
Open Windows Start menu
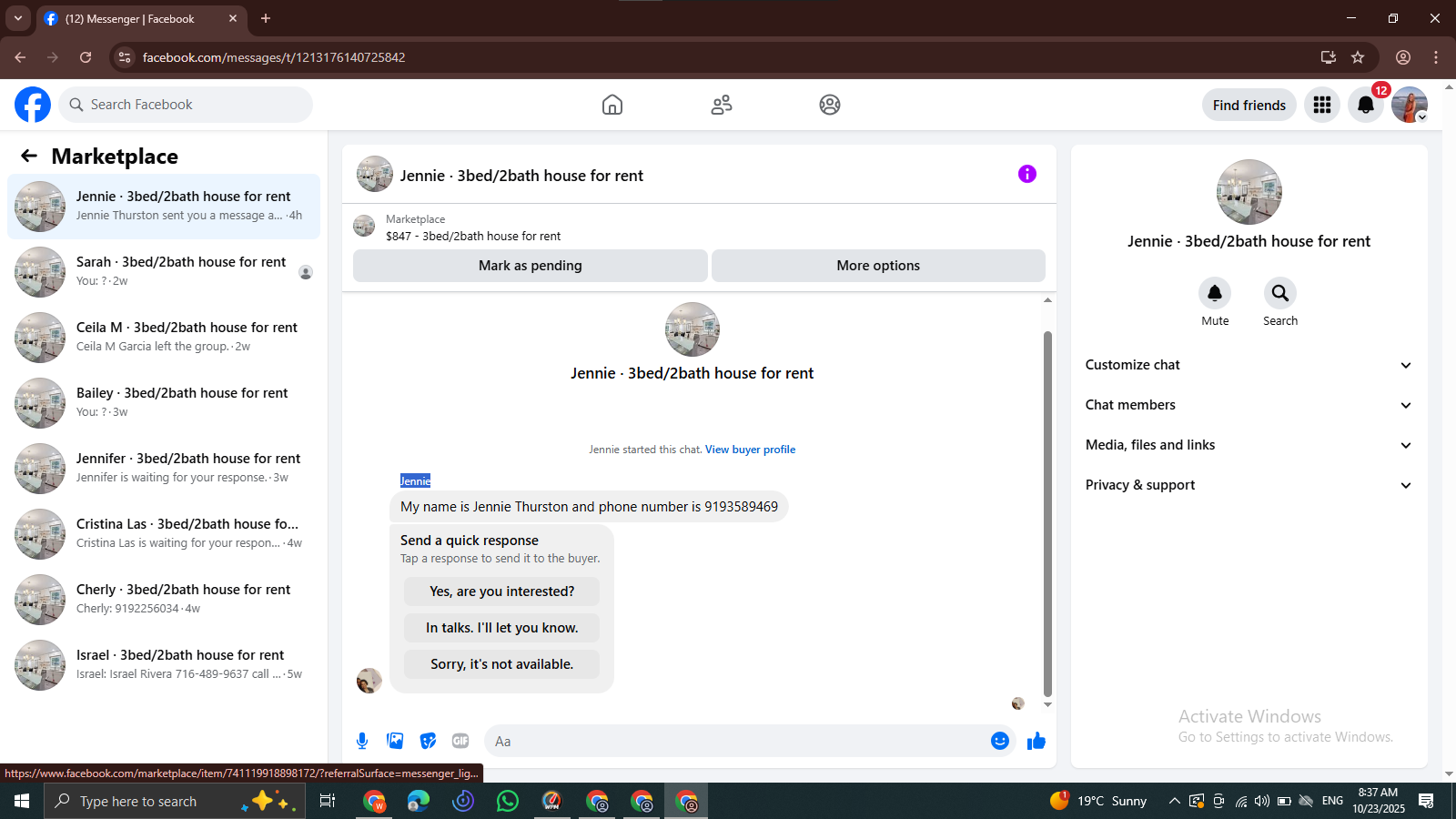22,801
